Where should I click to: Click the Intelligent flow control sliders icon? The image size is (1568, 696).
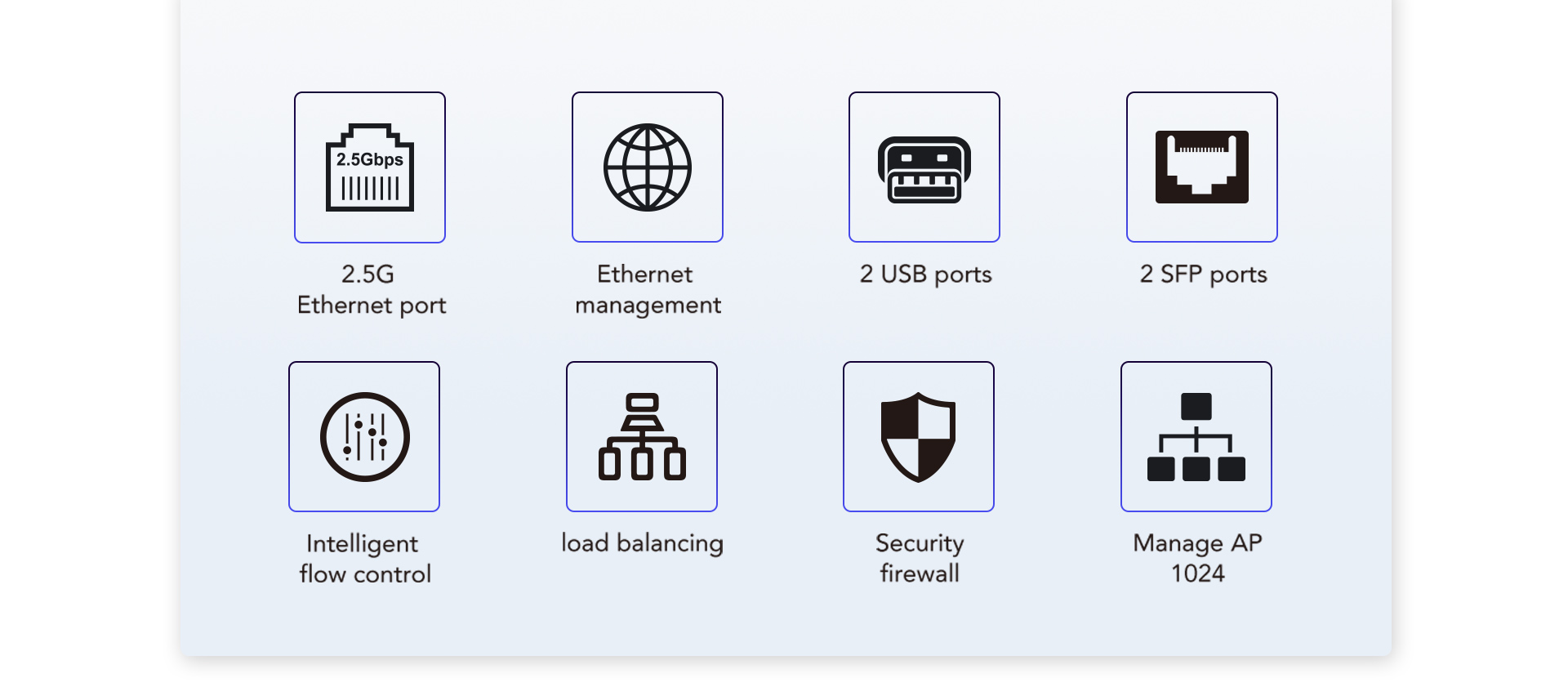[x=364, y=437]
